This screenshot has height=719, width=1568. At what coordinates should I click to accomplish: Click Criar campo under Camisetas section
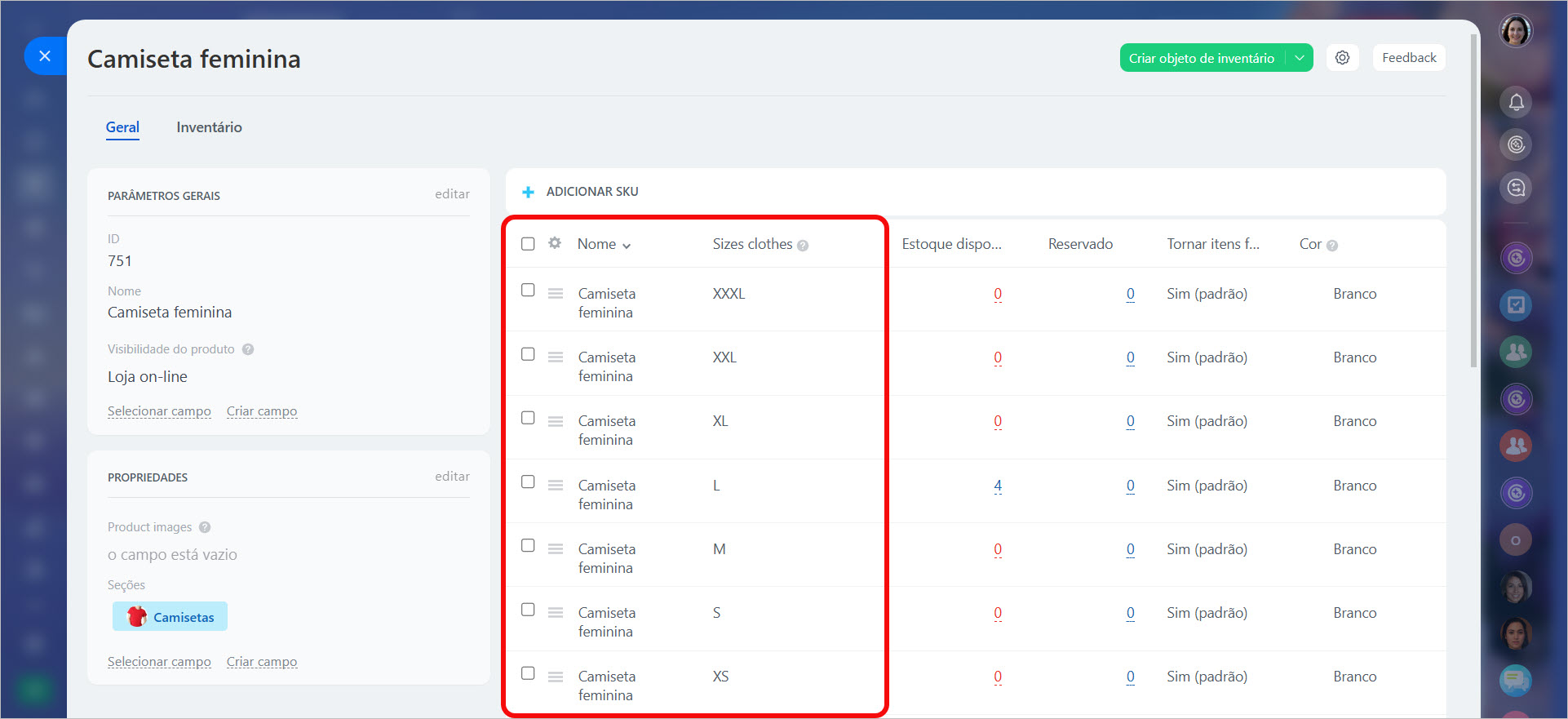tap(262, 662)
